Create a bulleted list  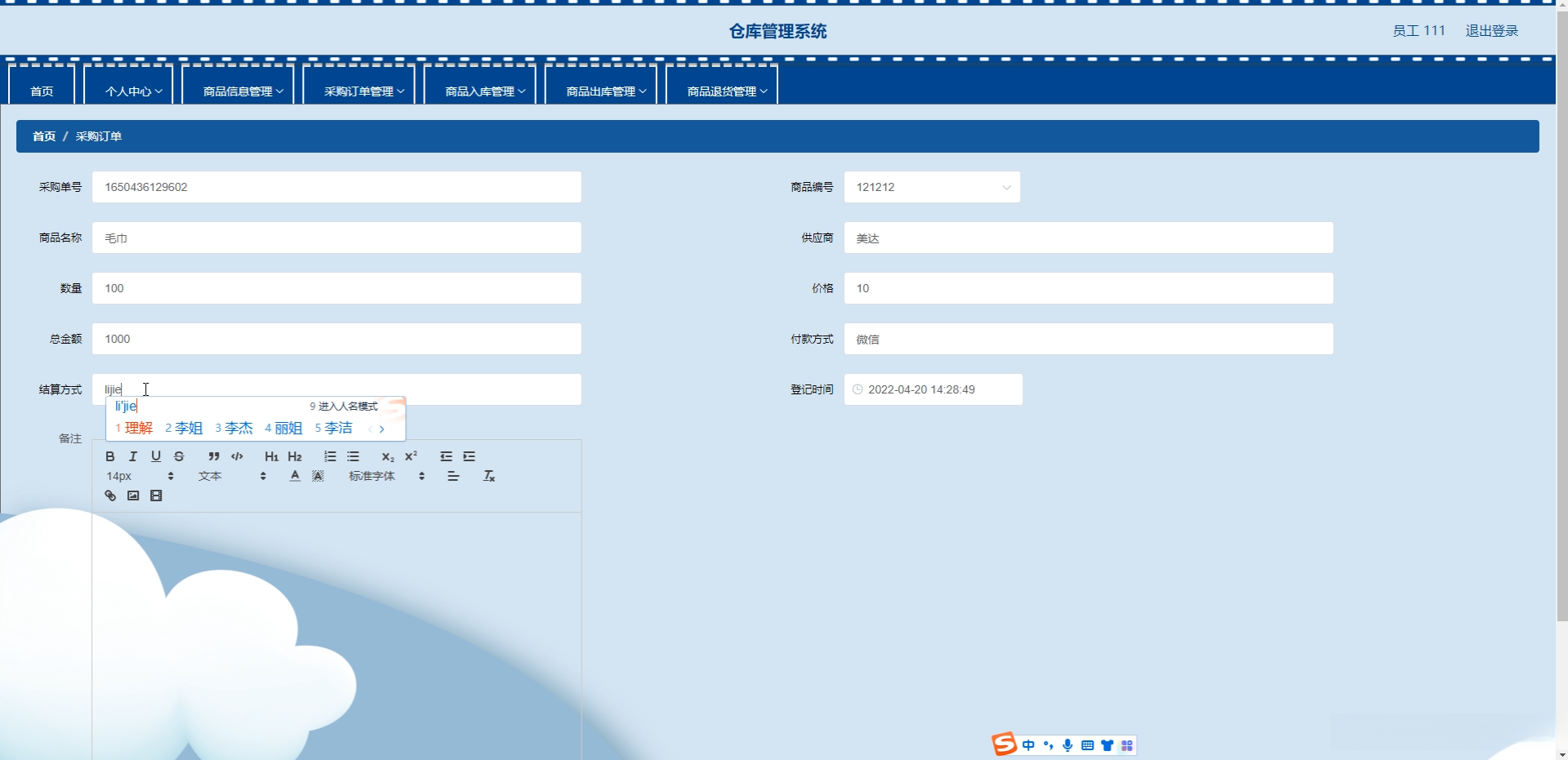click(353, 456)
